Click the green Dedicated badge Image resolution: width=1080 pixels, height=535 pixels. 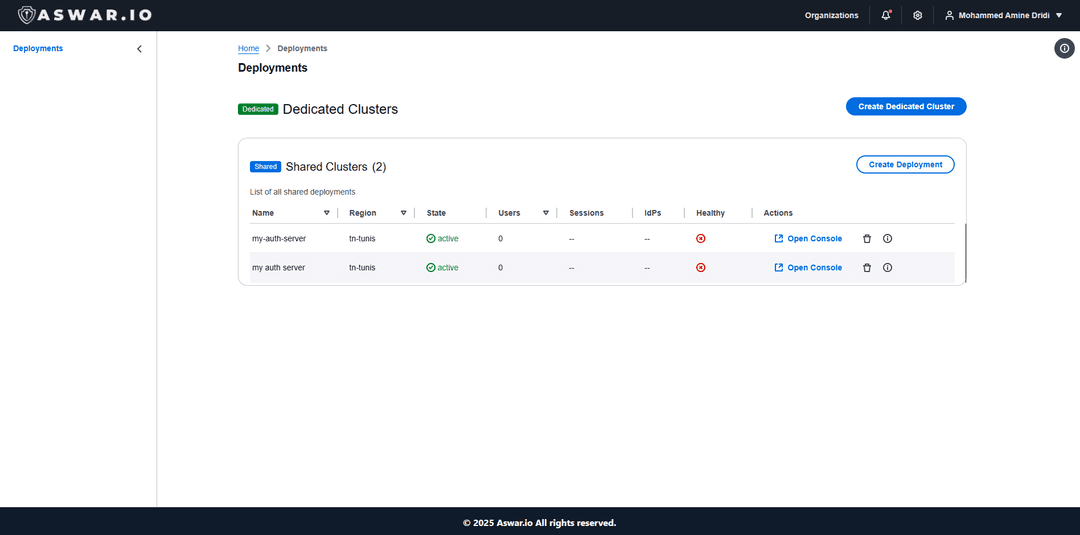tap(258, 109)
